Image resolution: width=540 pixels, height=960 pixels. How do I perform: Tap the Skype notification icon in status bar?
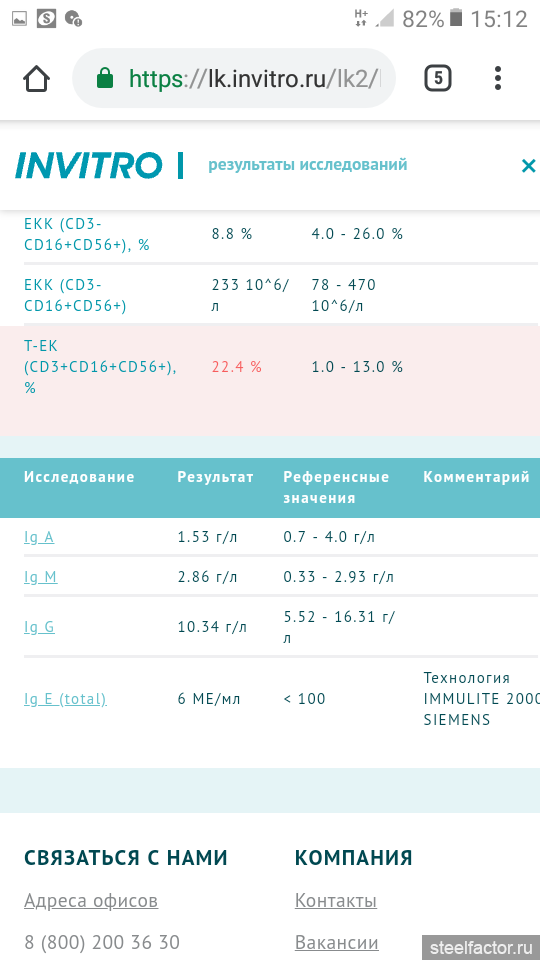[x=46, y=18]
